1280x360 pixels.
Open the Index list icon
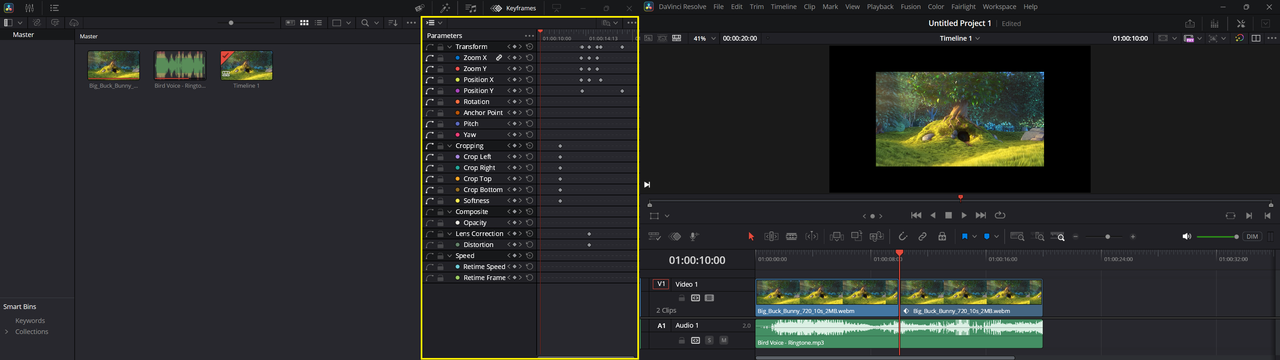tap(55, 8)
